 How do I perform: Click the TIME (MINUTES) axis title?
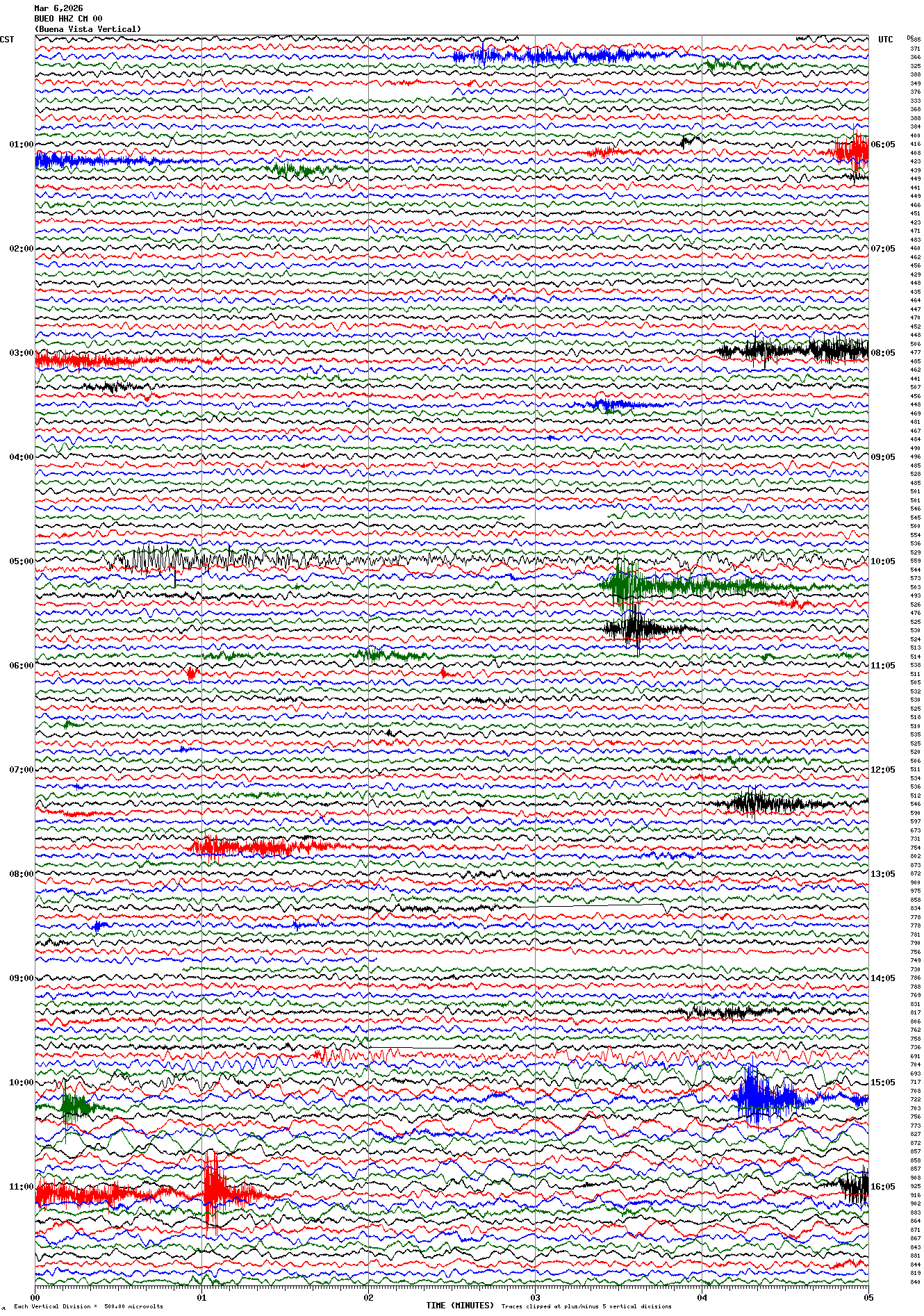[459, 1306]
